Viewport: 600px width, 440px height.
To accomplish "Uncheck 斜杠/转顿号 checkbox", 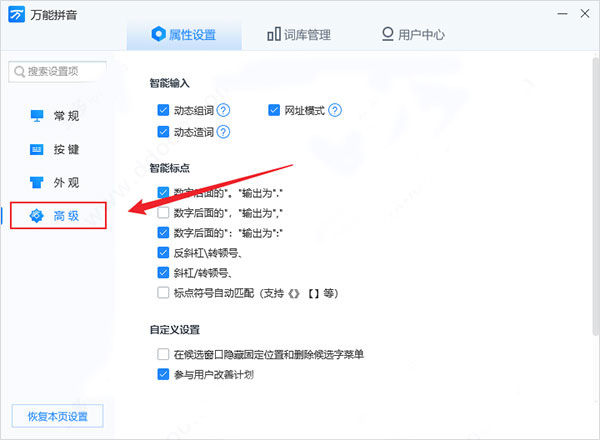I will tap(163, 272).
